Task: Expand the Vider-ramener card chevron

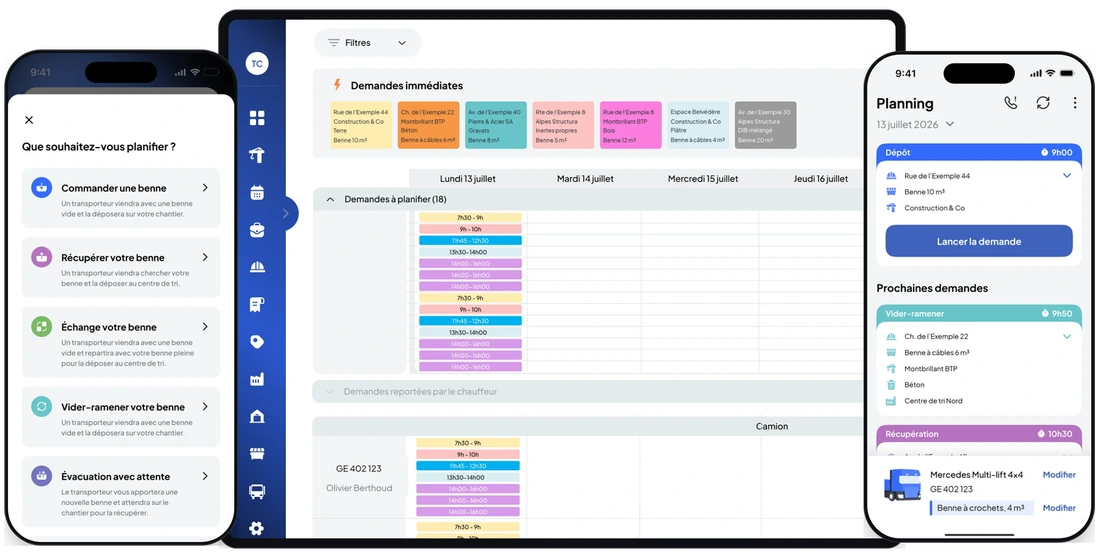Action: (x=1067, y=336)
